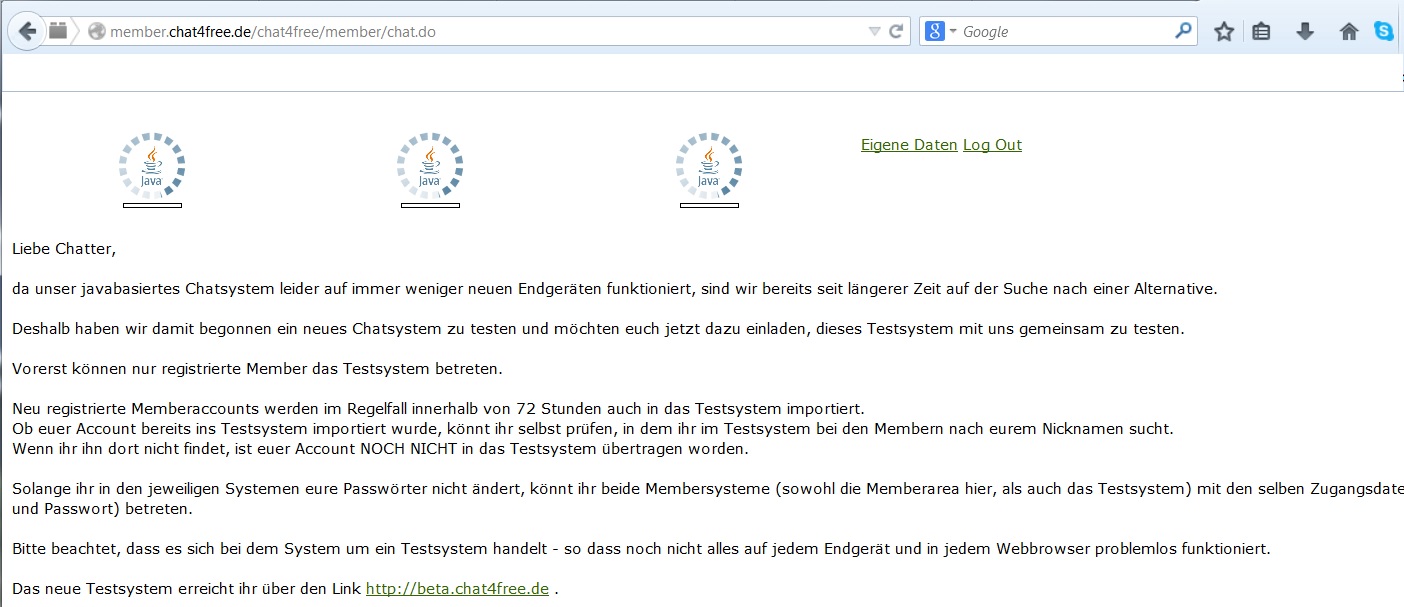Click the globe site identity icon
Screen dimensions: 1404x607
pyautogui.click(x=97, y=32)
